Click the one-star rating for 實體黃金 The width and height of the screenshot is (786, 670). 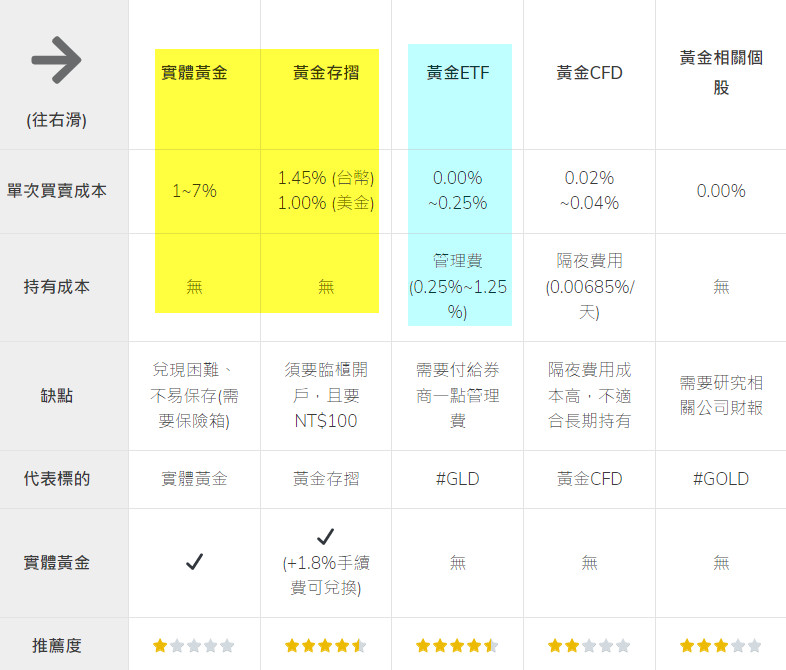click(194, 646)
